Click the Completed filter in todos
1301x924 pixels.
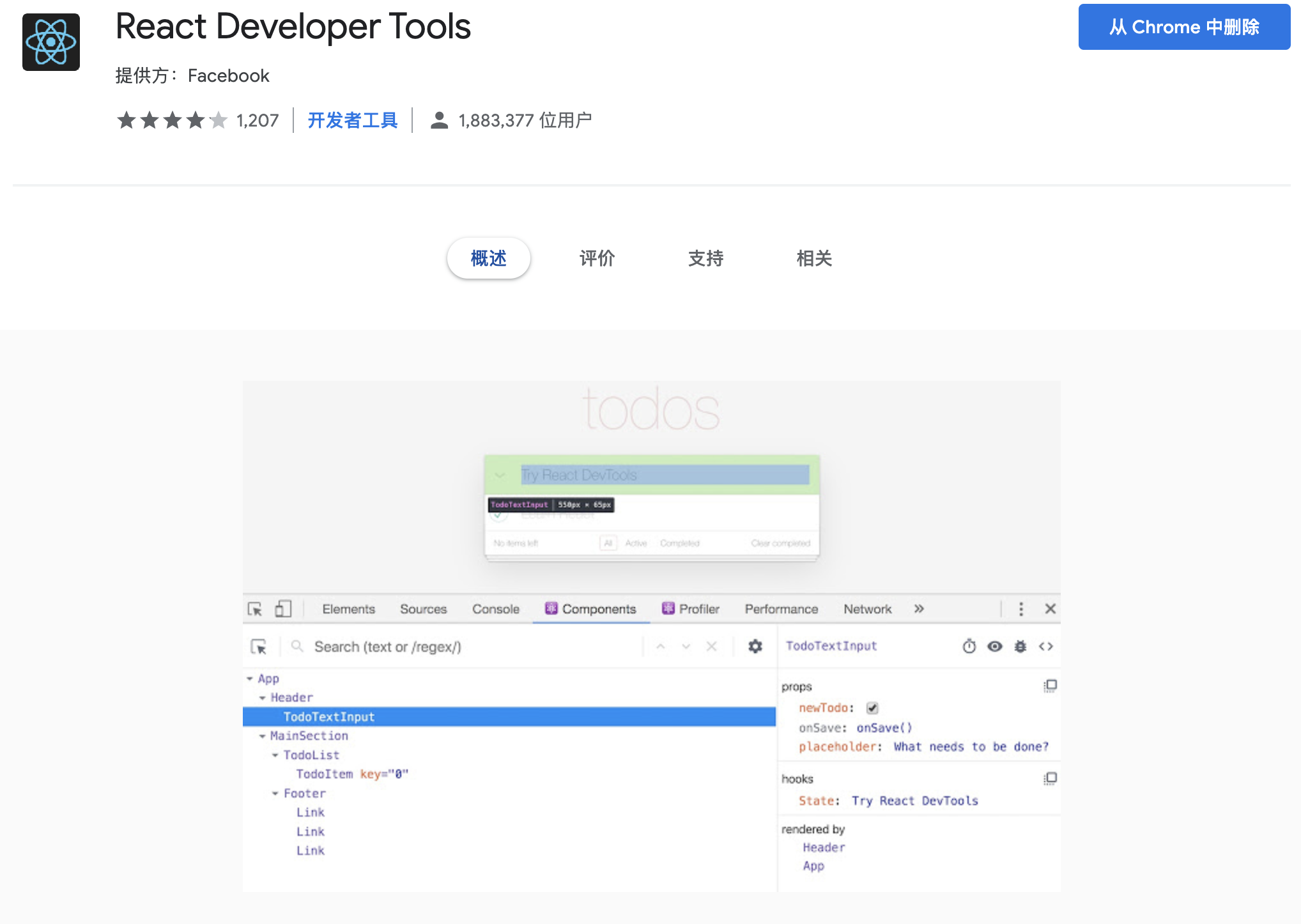(680, 543)
